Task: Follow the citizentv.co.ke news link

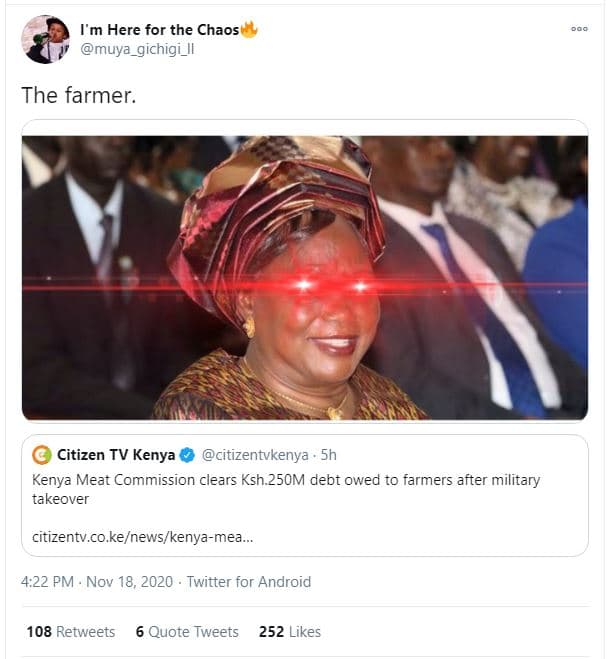Action: [142, 537]
